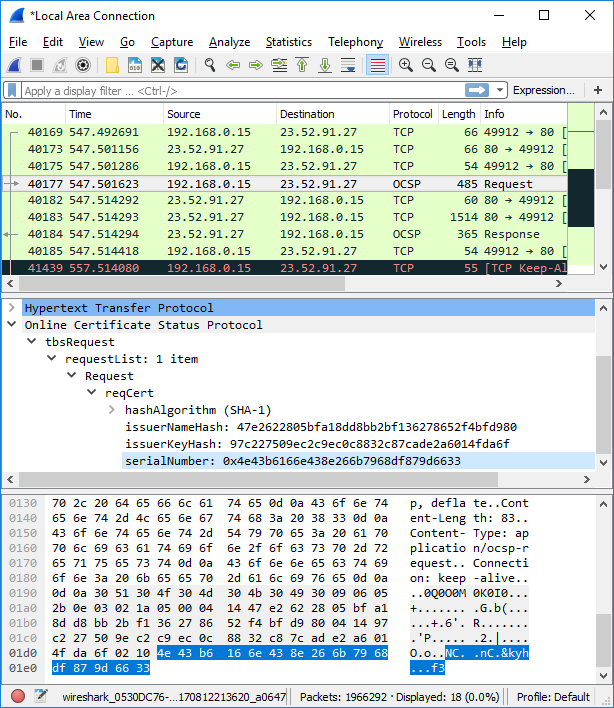Open the File menu
Image resolution: width=614 pixels, height=708 pixels.
(x=18, y=42)
